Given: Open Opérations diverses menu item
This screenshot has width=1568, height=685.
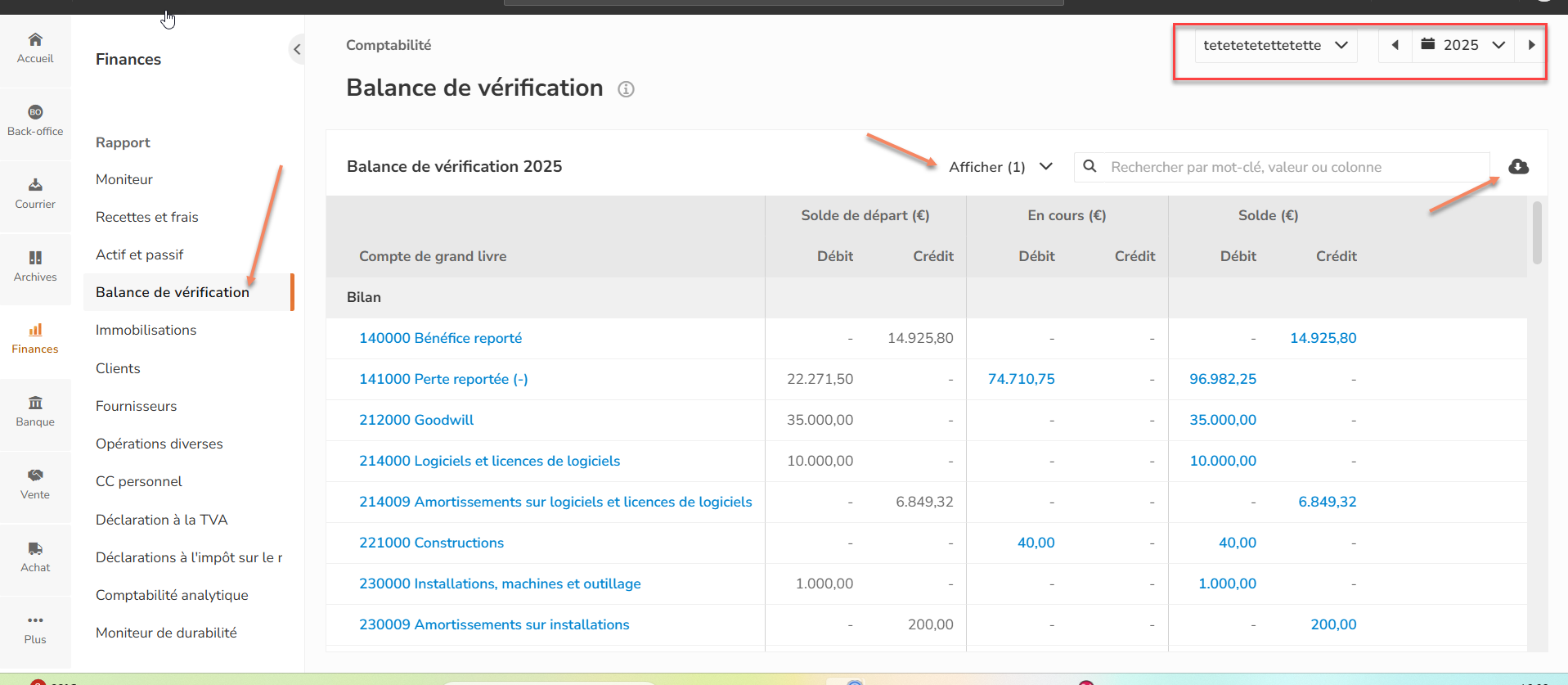Looking at the screenshot, I should click(x=159, y=444).
